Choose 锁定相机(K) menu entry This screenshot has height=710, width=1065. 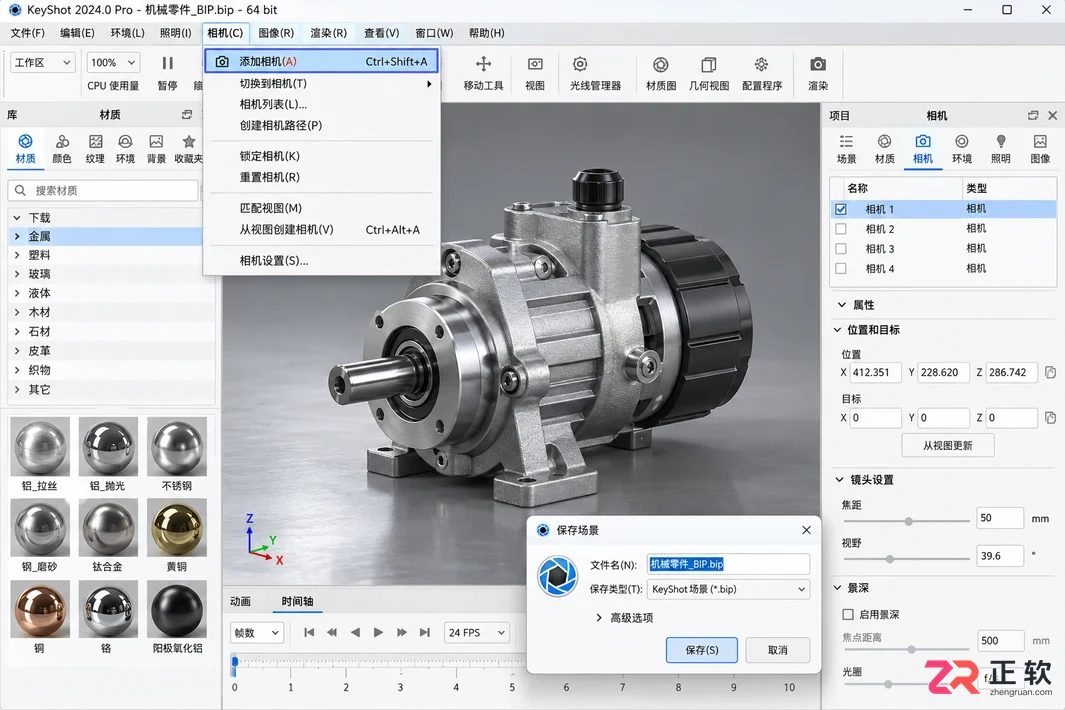(x=321, y=156)
